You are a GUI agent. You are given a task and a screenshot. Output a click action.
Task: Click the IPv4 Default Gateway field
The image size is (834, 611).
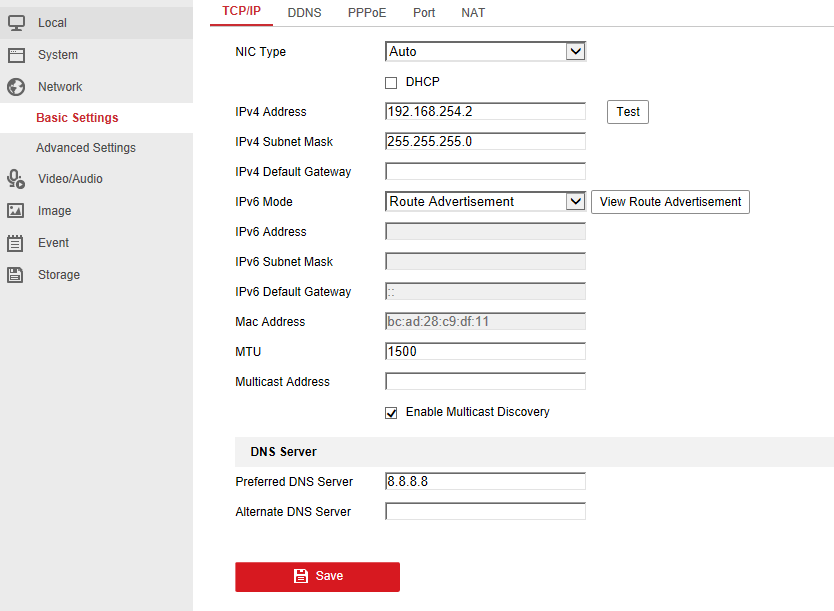[485, 171]
